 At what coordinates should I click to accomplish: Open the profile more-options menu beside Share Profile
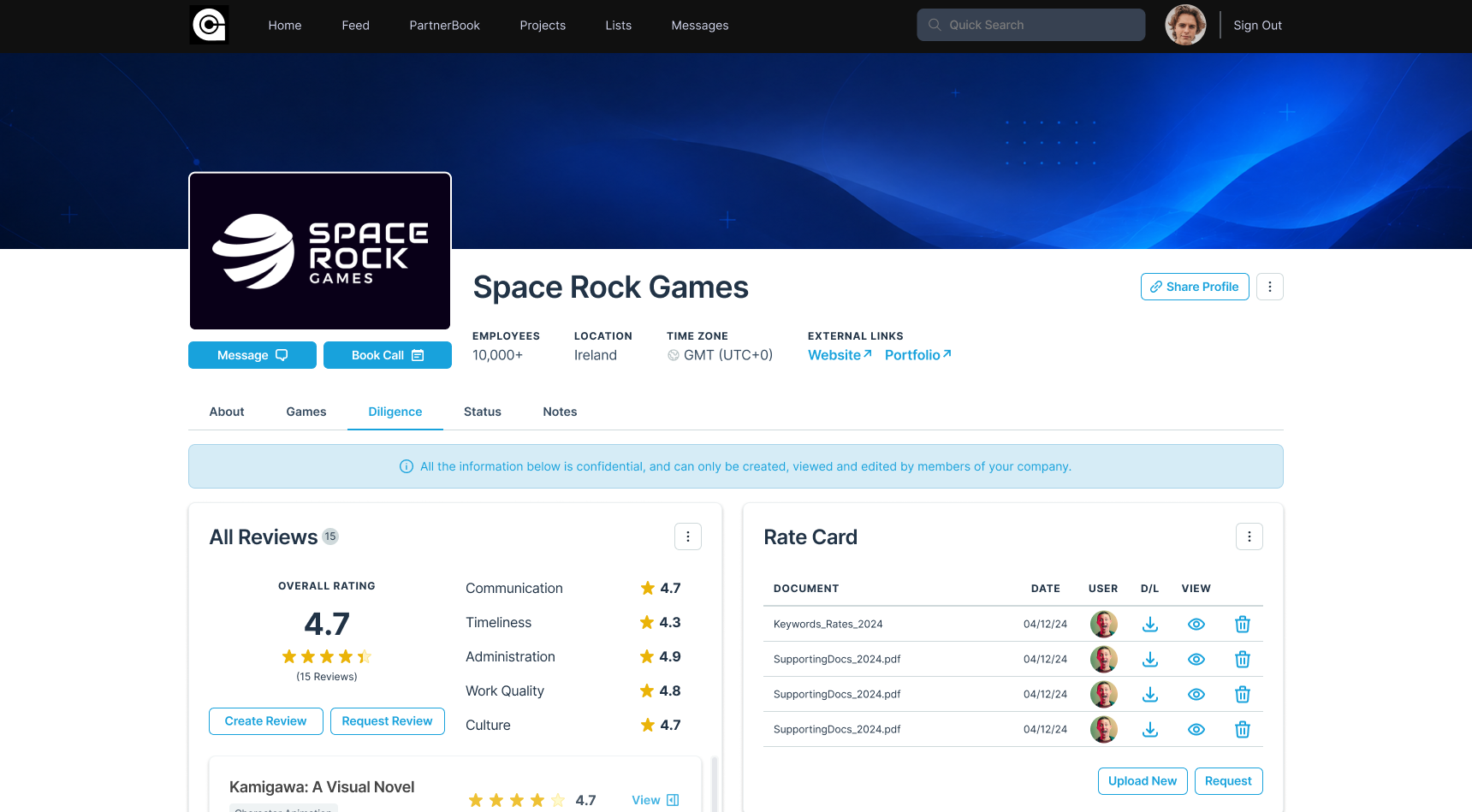[1270, 287]
